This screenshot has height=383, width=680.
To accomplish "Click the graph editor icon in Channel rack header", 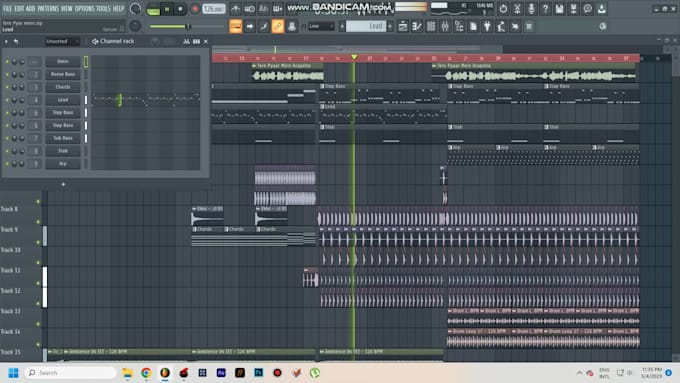I will (186, 41).
